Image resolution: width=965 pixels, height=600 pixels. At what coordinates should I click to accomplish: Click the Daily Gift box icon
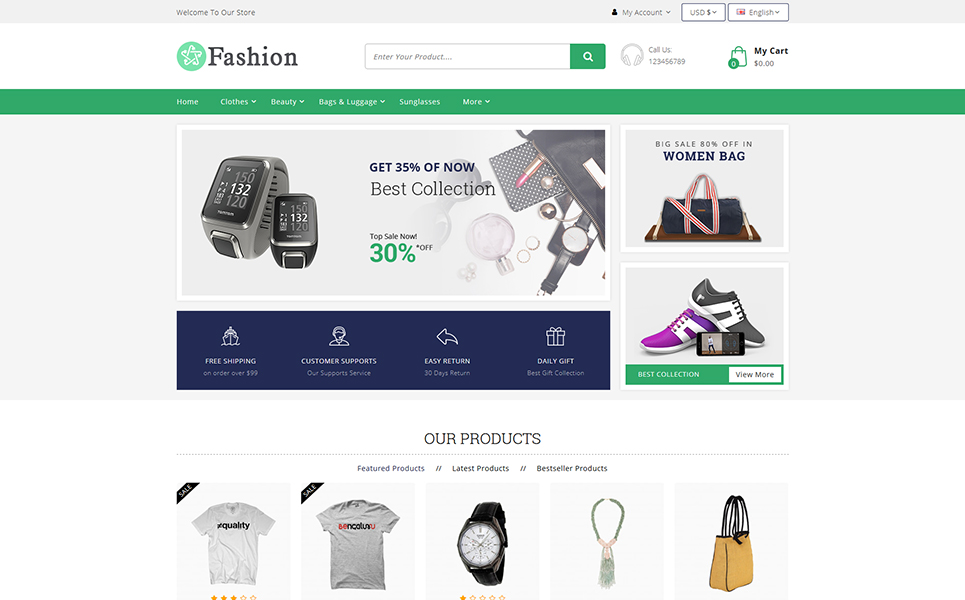pos(555,337)
